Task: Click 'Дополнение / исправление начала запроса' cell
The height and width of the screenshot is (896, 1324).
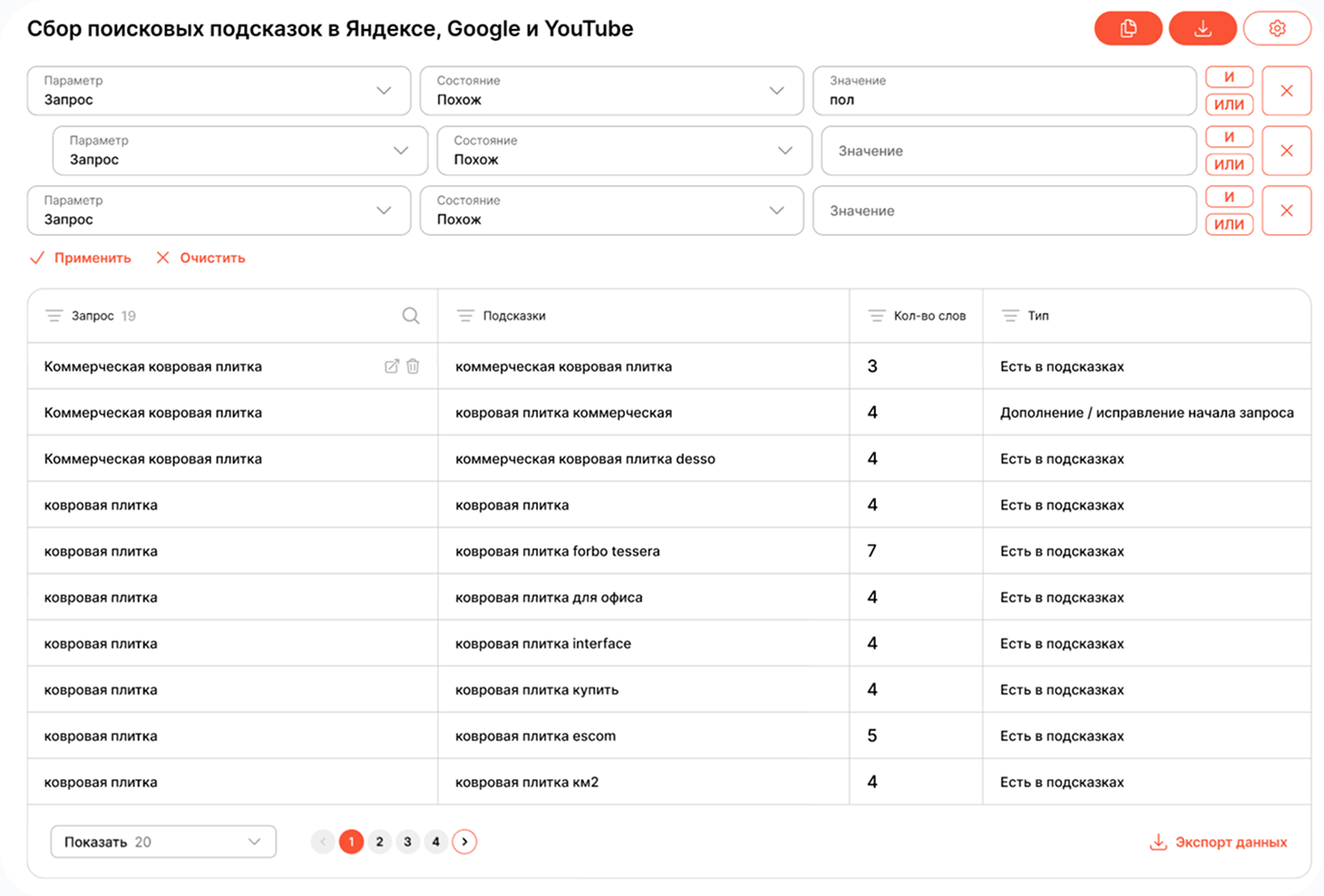Action: [1147, 413]
